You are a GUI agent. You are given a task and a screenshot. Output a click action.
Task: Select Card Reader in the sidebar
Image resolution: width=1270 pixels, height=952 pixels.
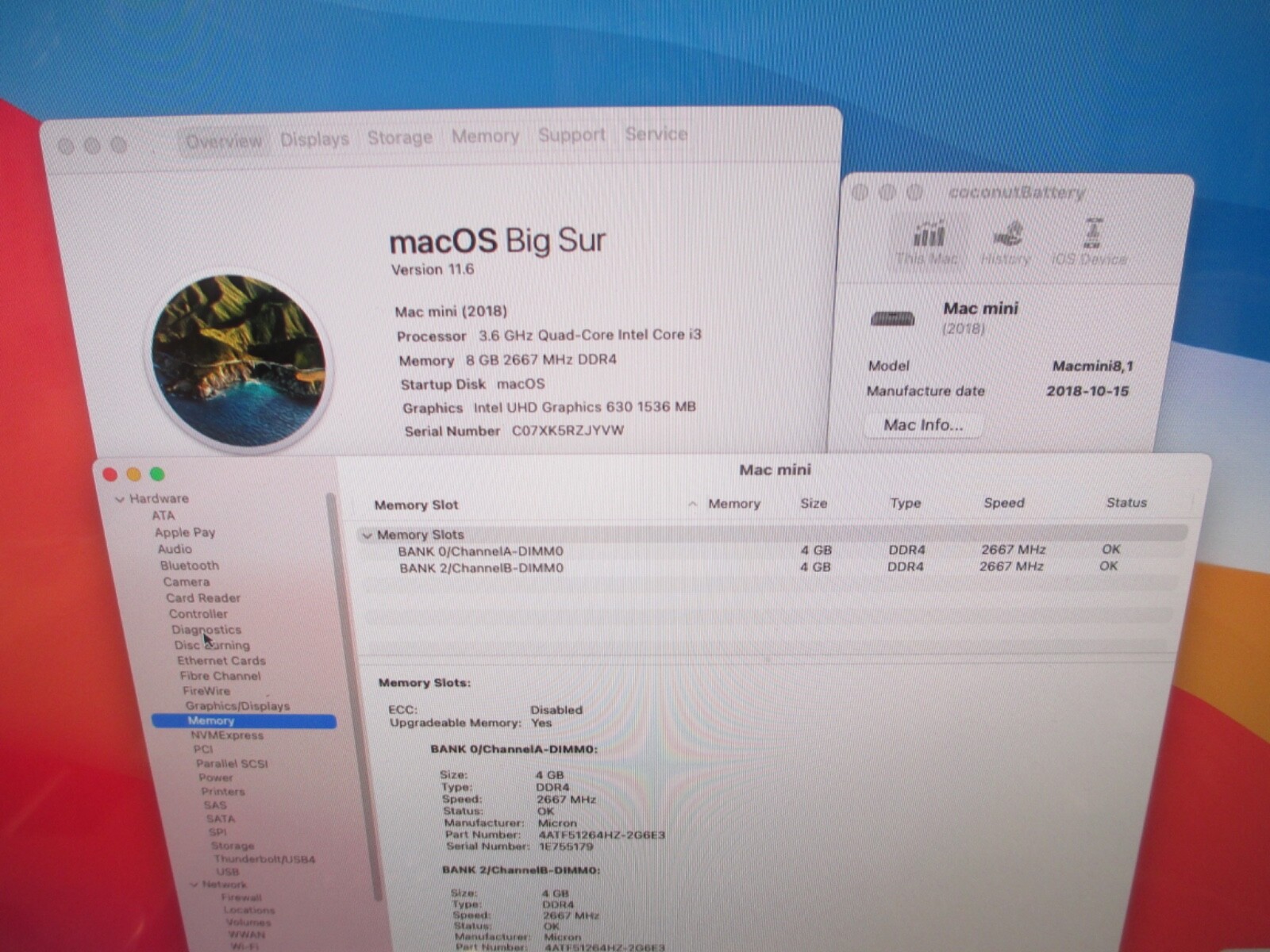[x=202, y=597]
